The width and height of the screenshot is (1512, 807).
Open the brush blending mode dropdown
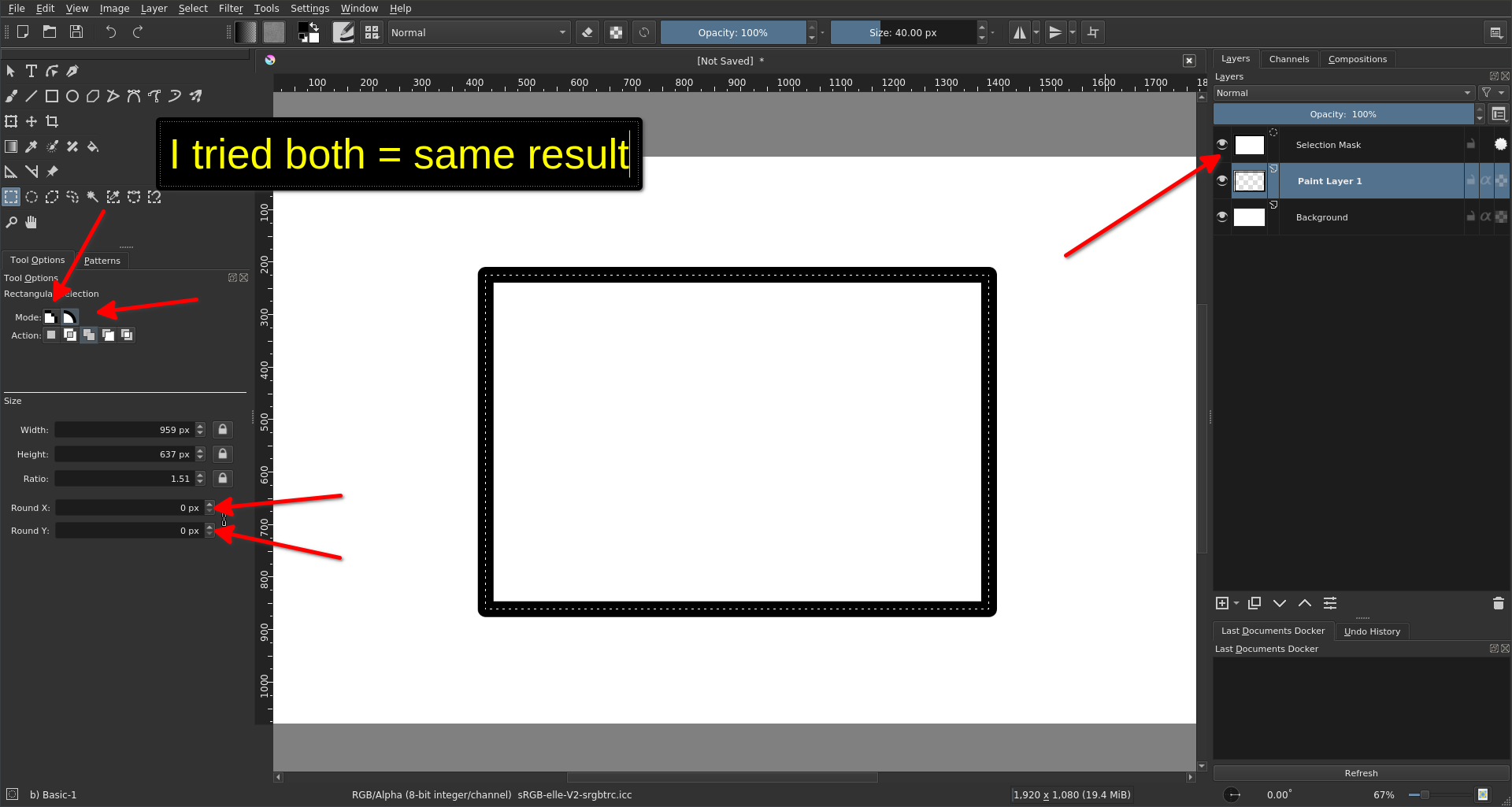[x=478, y=32]
